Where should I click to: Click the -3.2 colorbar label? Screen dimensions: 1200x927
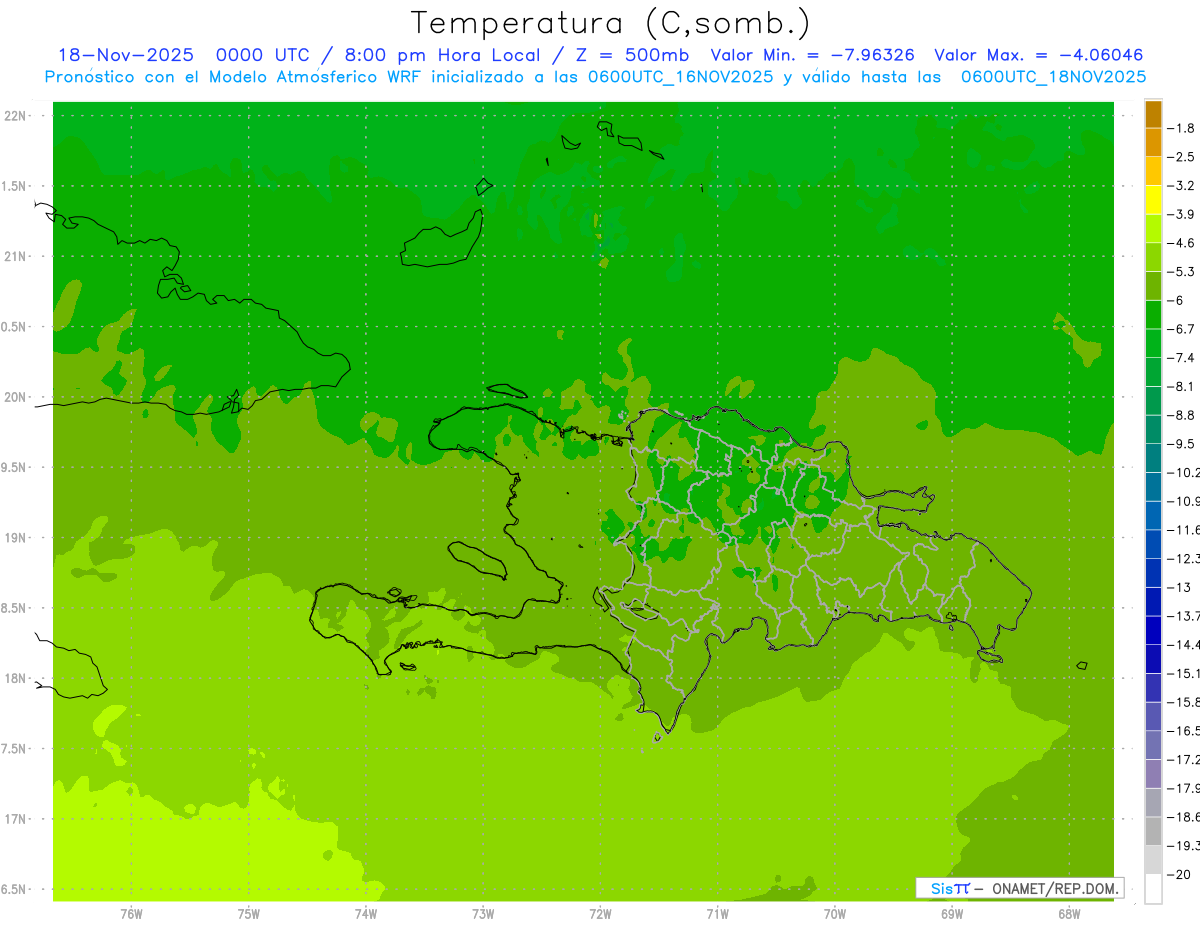pos(1182,186)
